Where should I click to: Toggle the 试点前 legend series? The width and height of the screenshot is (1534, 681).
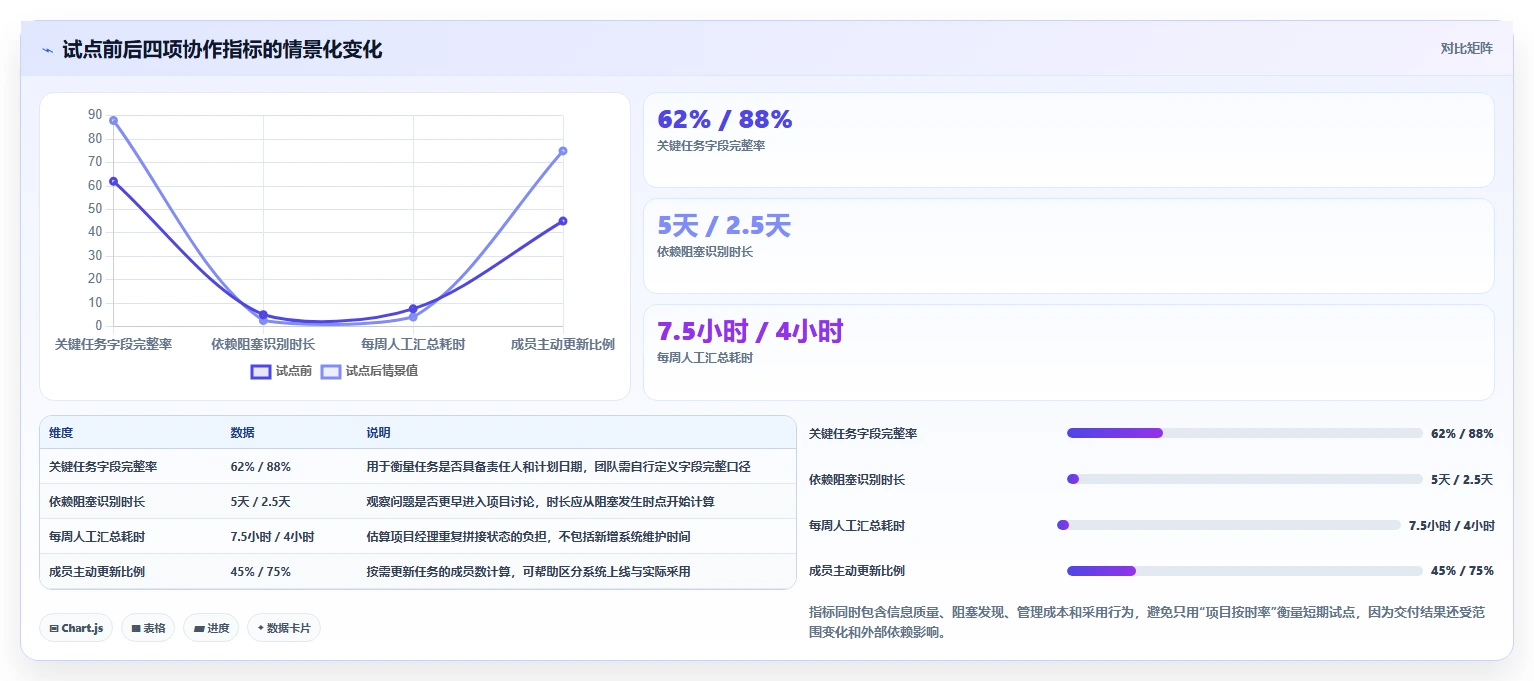(281, 371)
